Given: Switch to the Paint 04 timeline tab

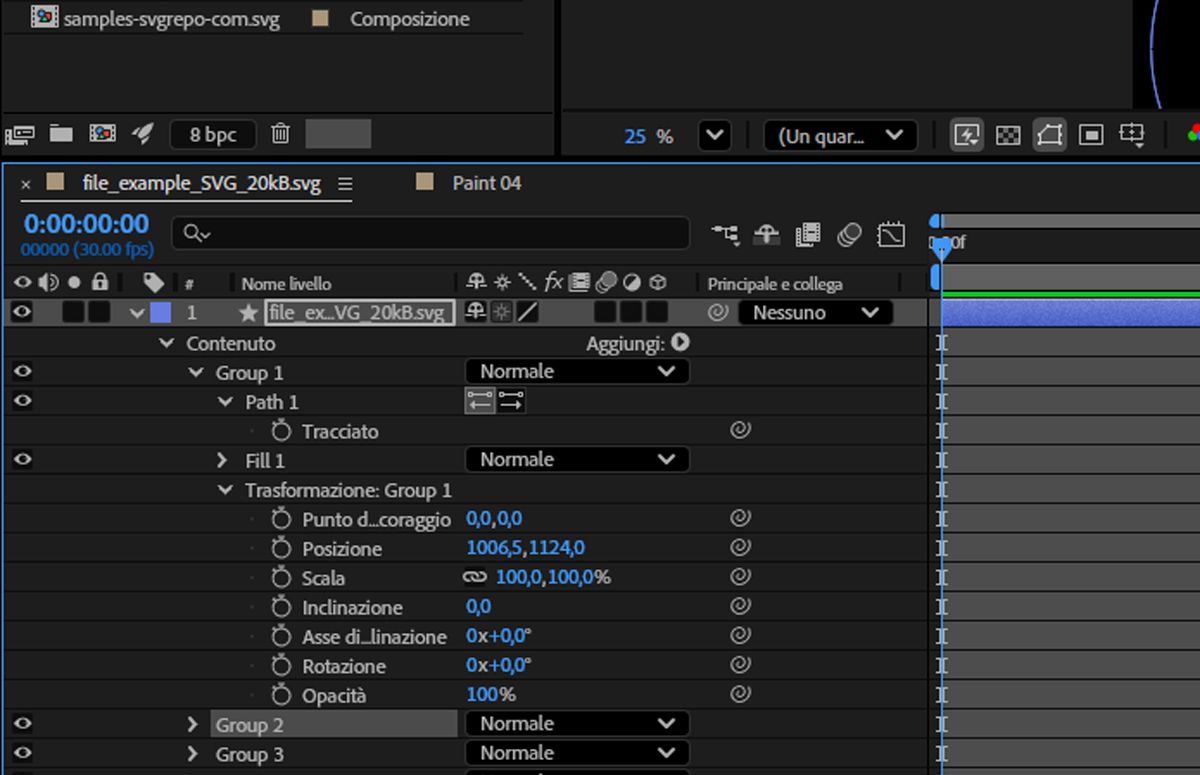Looking at the screenshot, I should tap(487, 183).
